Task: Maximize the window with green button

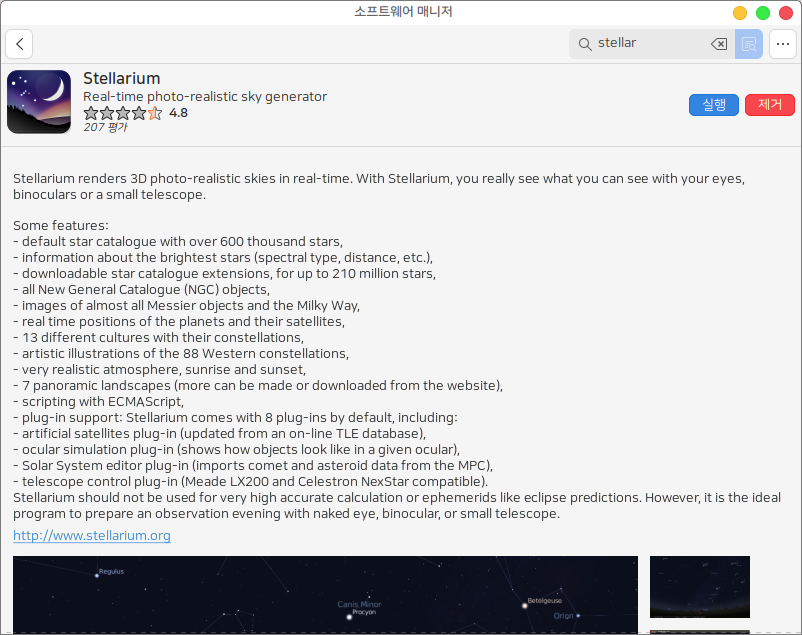Action: click(x=762, y=13)
